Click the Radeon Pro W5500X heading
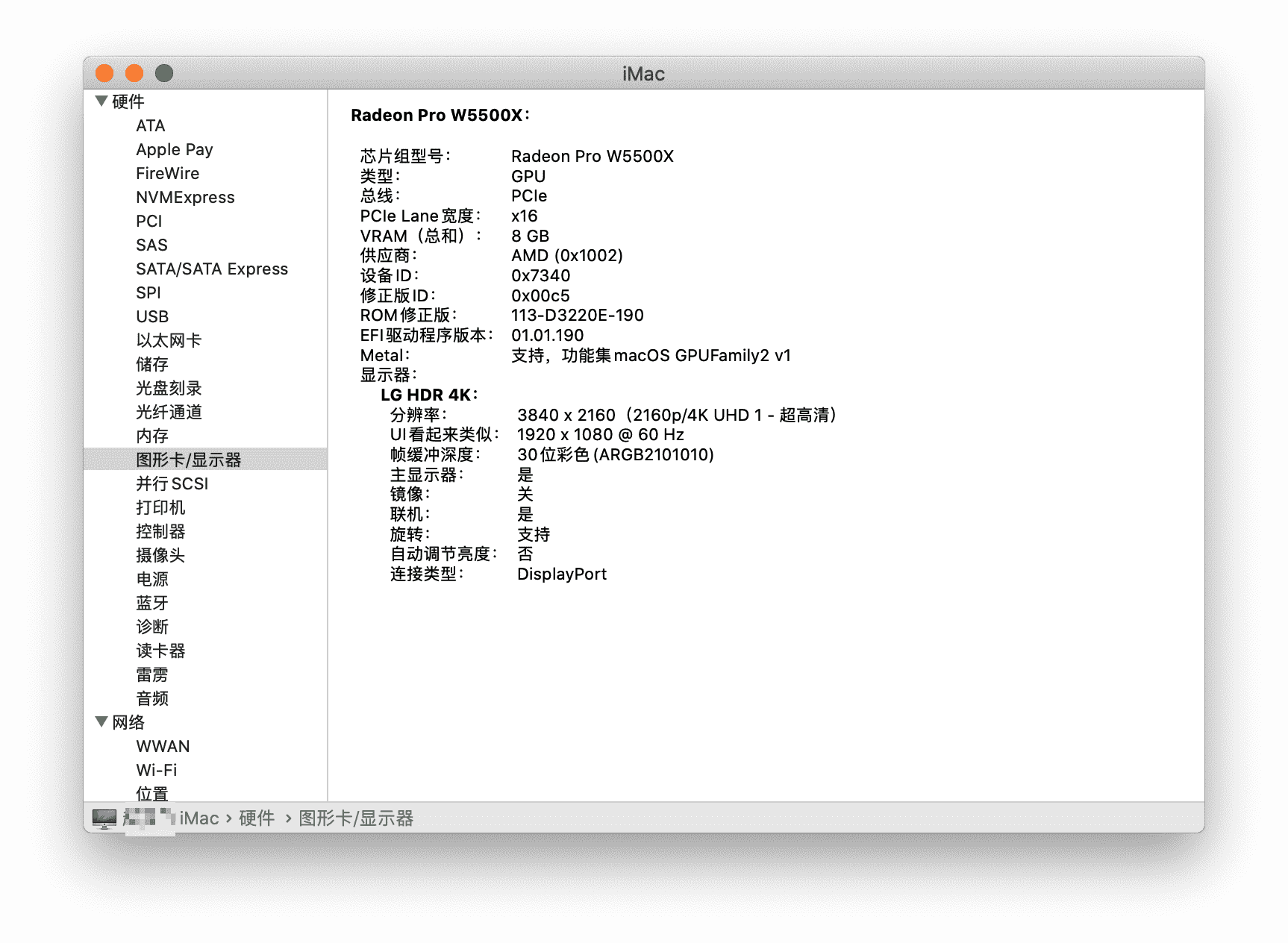The width and height of the screenshot is (1288, 943). click(440, 115)
